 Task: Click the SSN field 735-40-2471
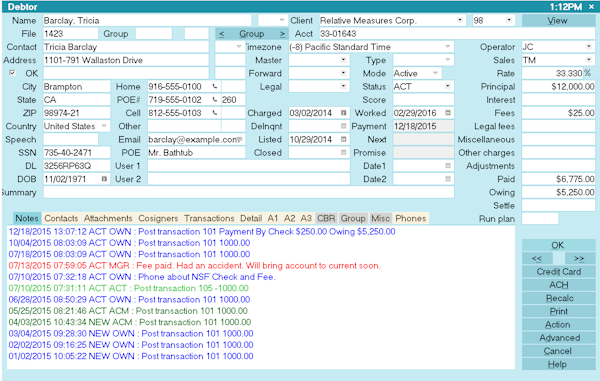pos(77,153)
